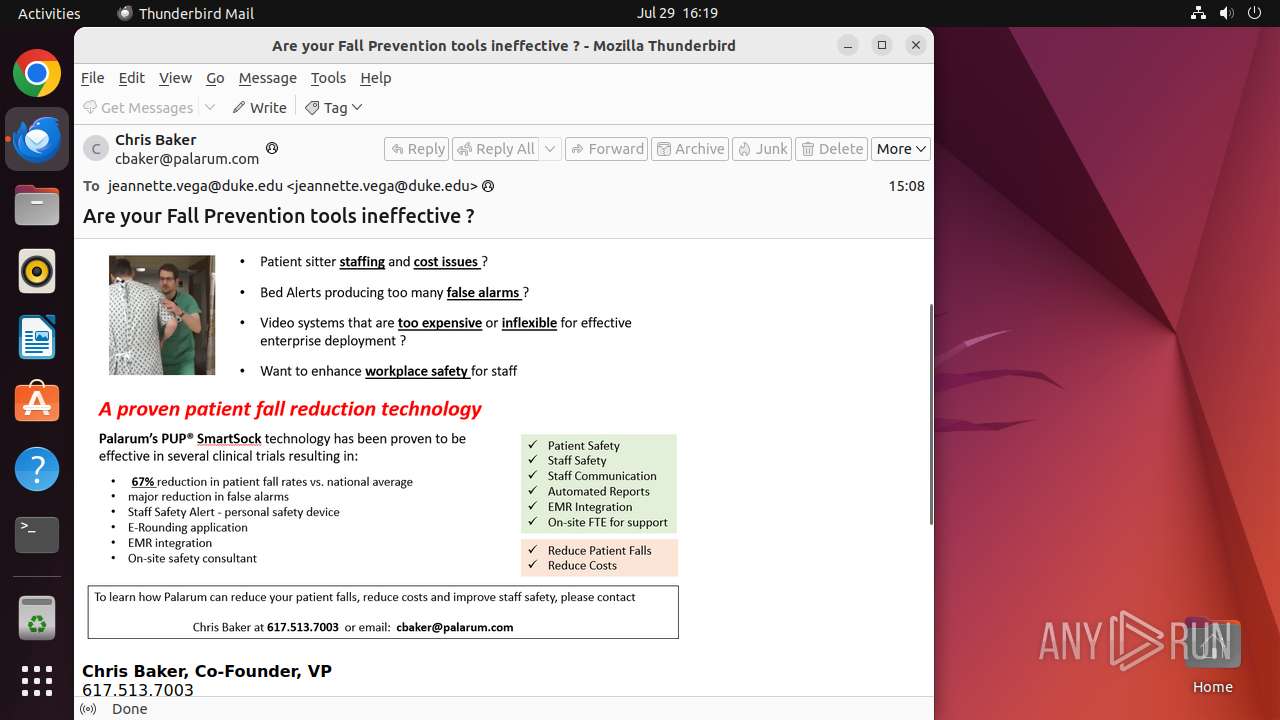Click the 'A proven patient fall reduction technology' heading
This screenshot has height=720, width=1280.
click(290, 409)
